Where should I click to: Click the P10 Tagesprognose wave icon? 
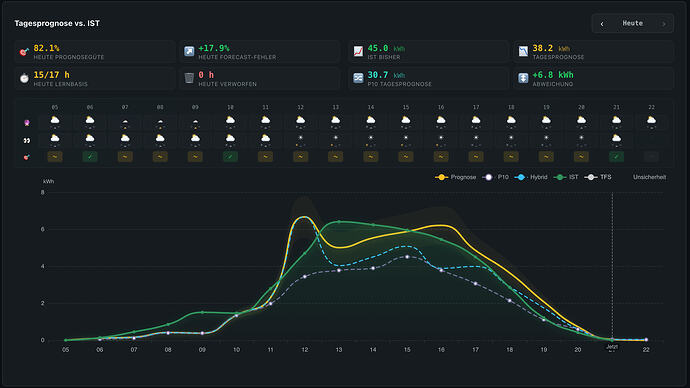pos(358,78)
